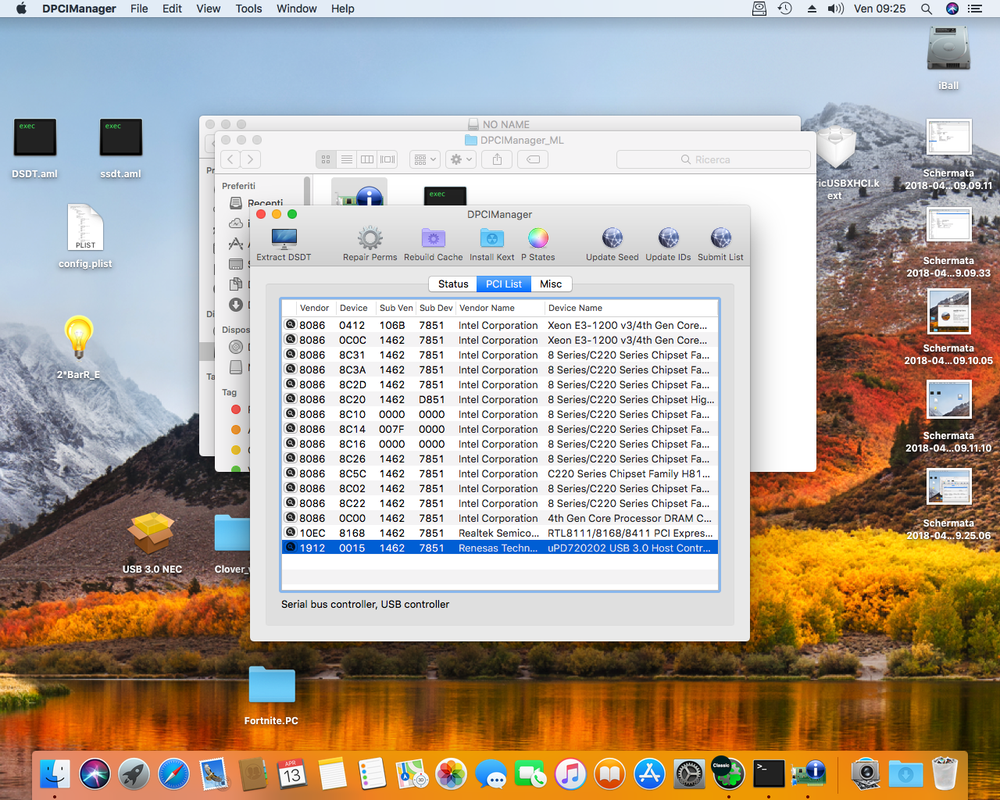
Task: Select ssdt.aml desktop file
Action: 121,148
